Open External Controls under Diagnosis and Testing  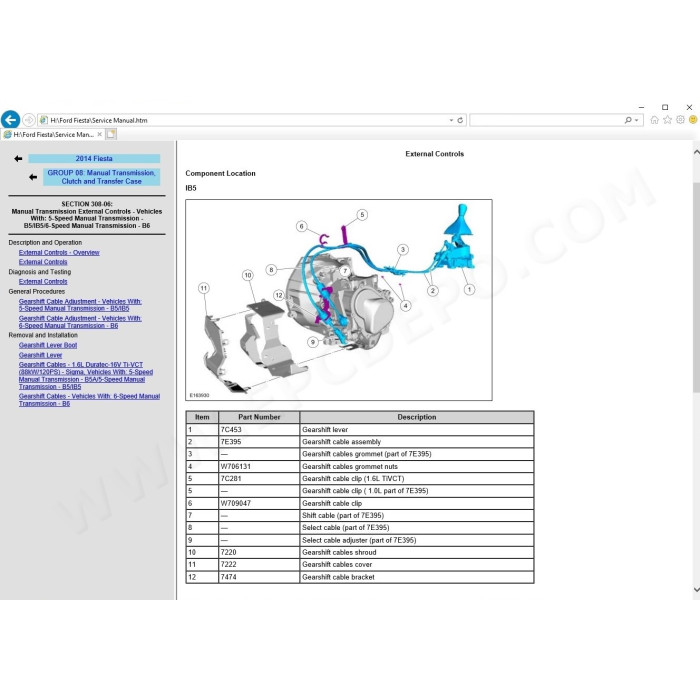[43, 282]
